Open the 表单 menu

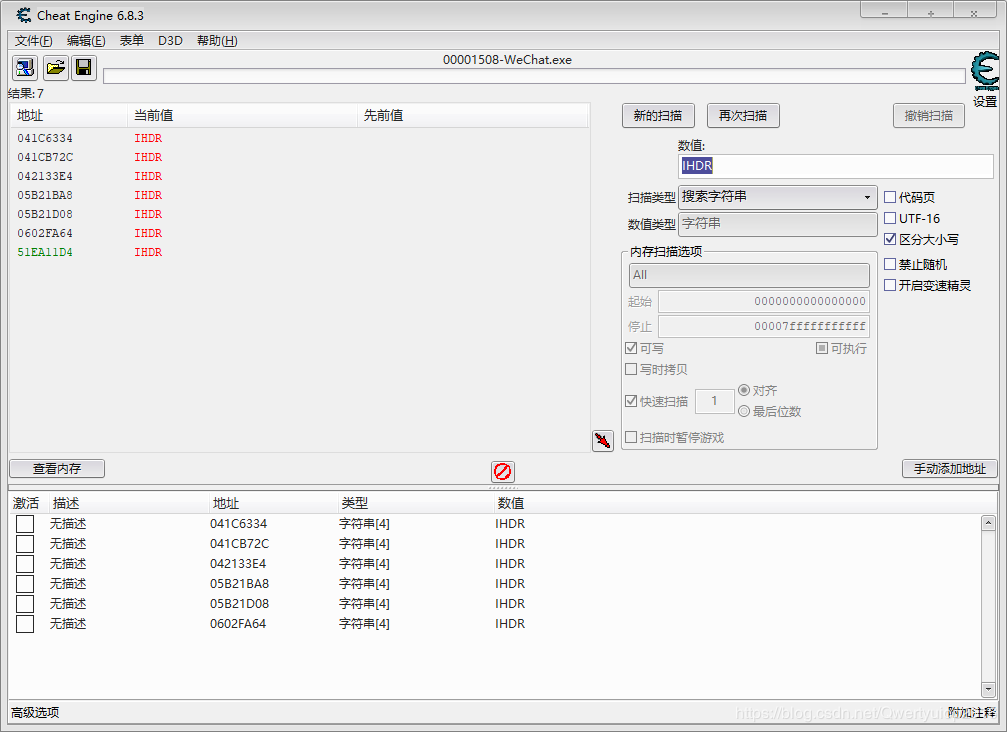click(x=132, y=40)
